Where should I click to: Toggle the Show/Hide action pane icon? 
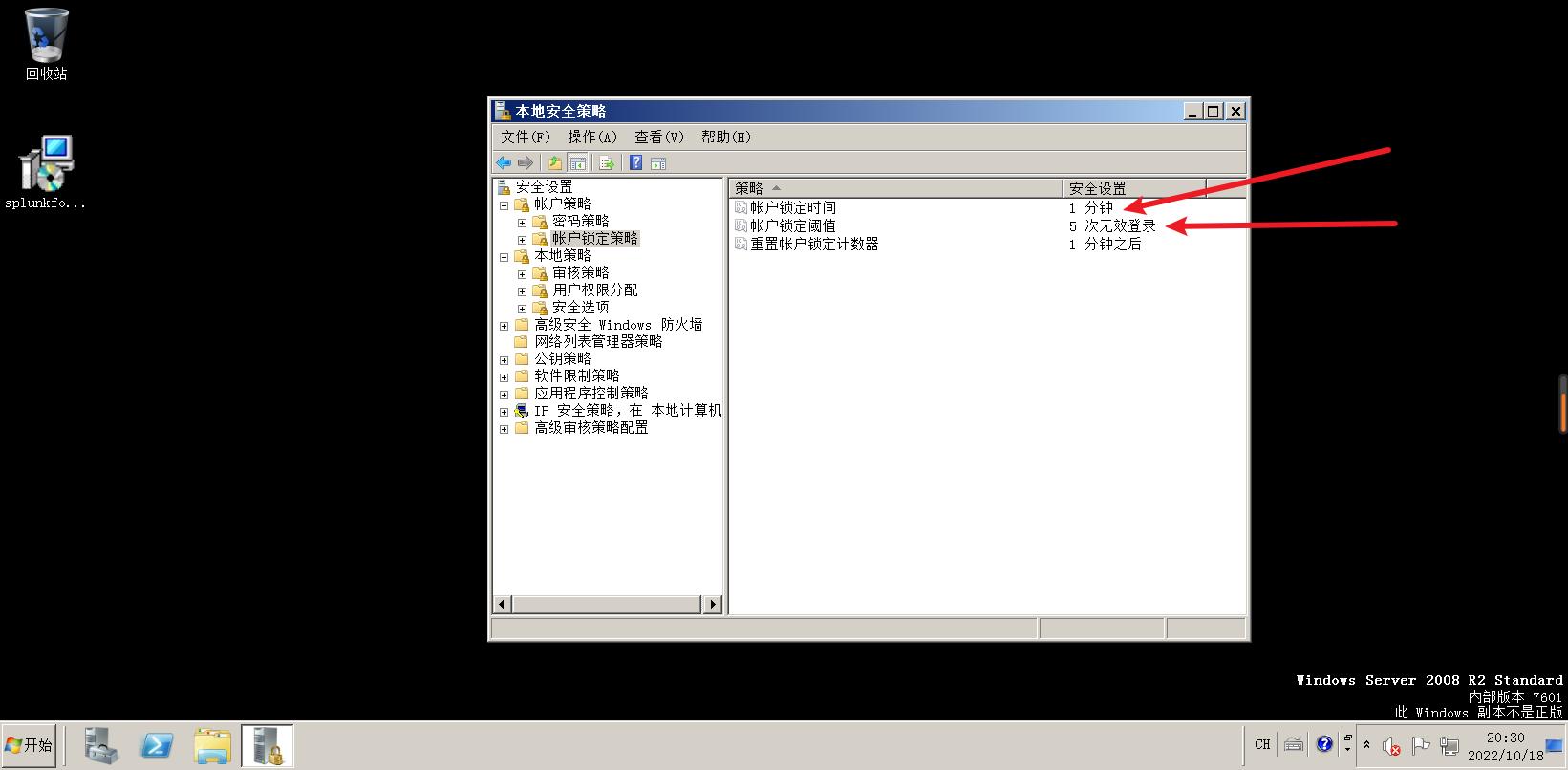click(x=658, y=163)
